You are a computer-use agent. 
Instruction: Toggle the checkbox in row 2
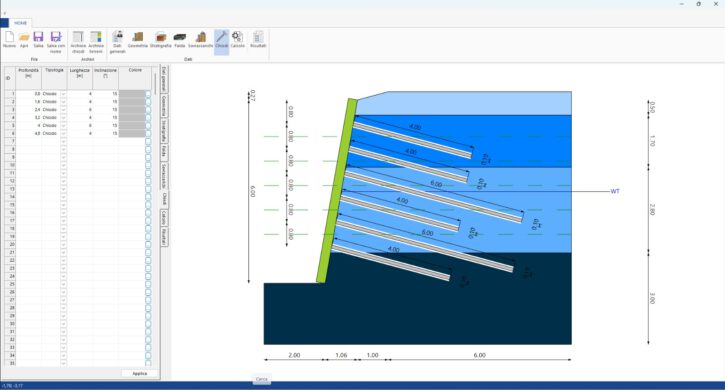click(148, 102)
